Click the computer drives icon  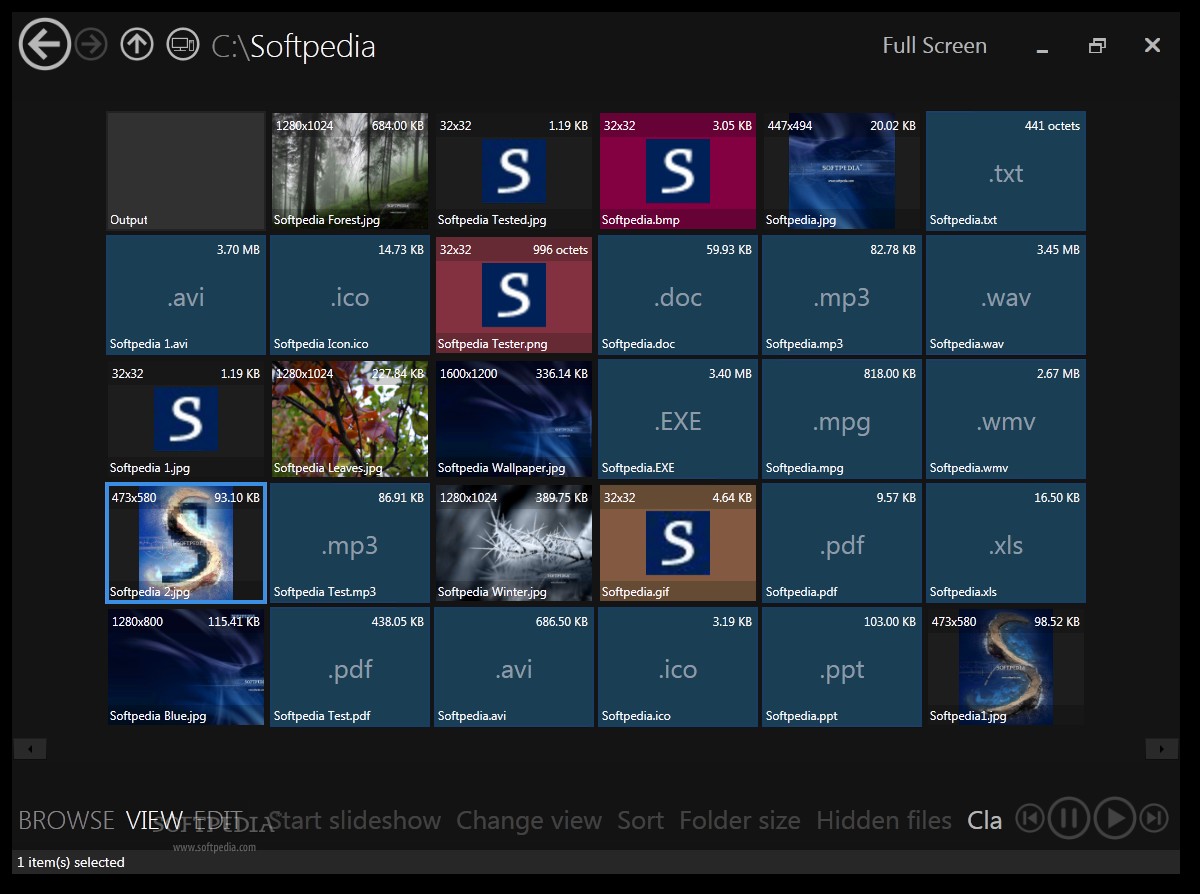182,45
